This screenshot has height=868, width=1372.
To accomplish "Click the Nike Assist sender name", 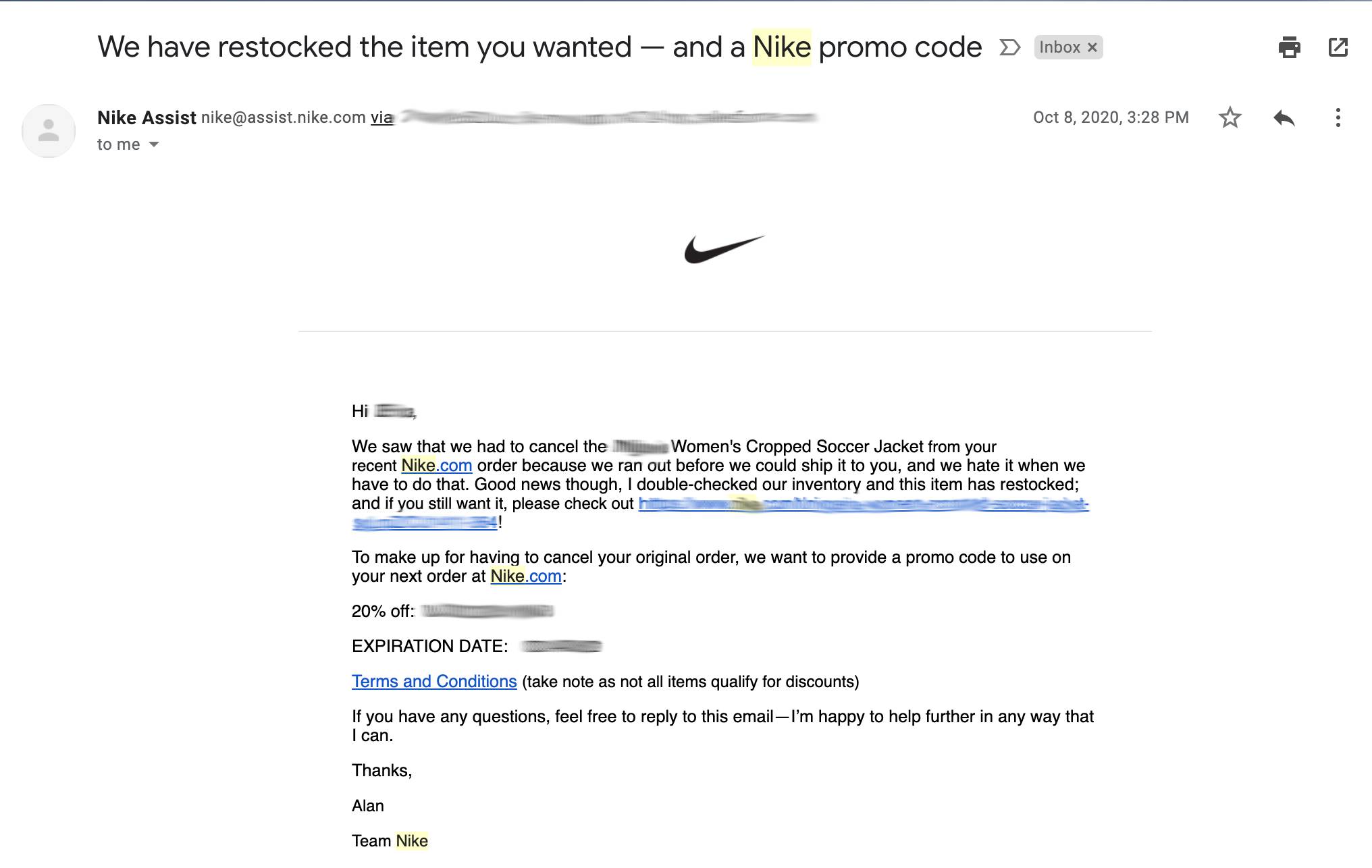I will click(x=147, y=117).
